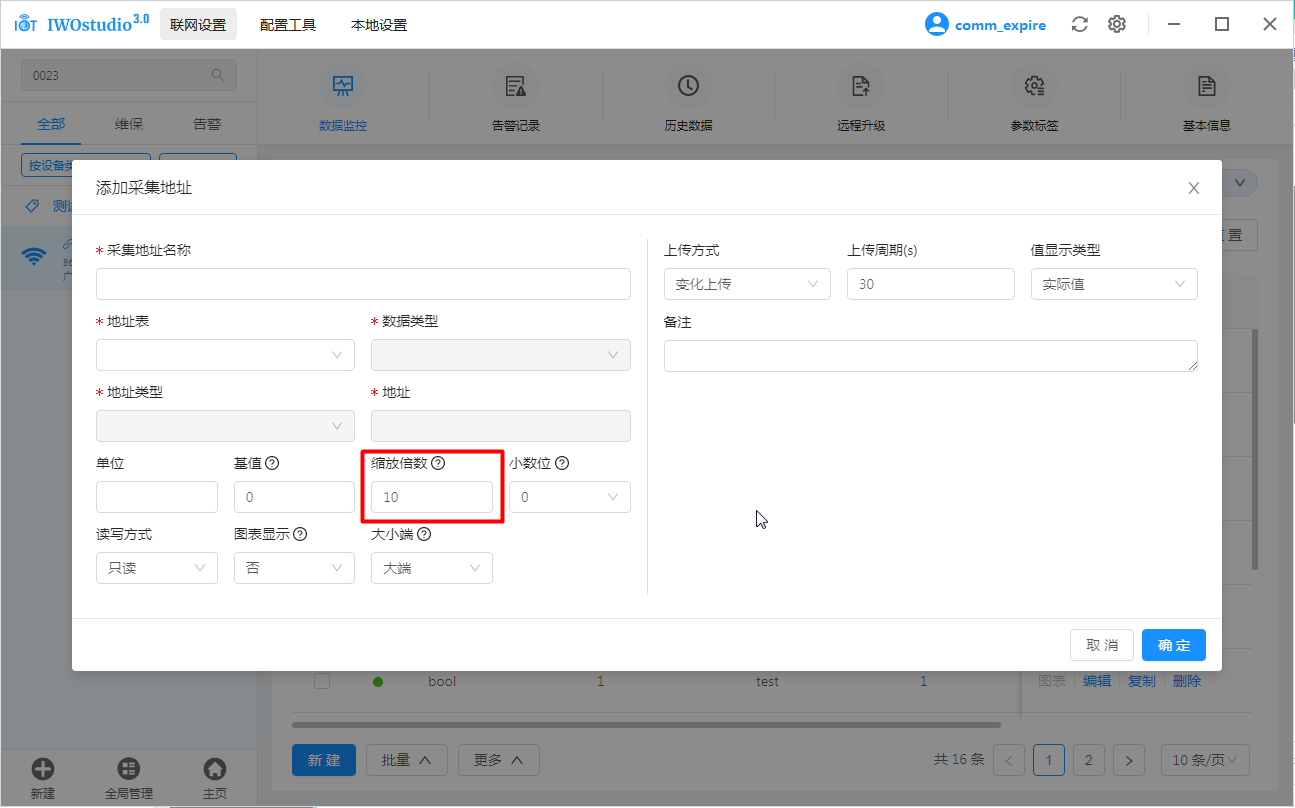
Task: Click the comm_expire user avatar icon
Action: (936, 25)
